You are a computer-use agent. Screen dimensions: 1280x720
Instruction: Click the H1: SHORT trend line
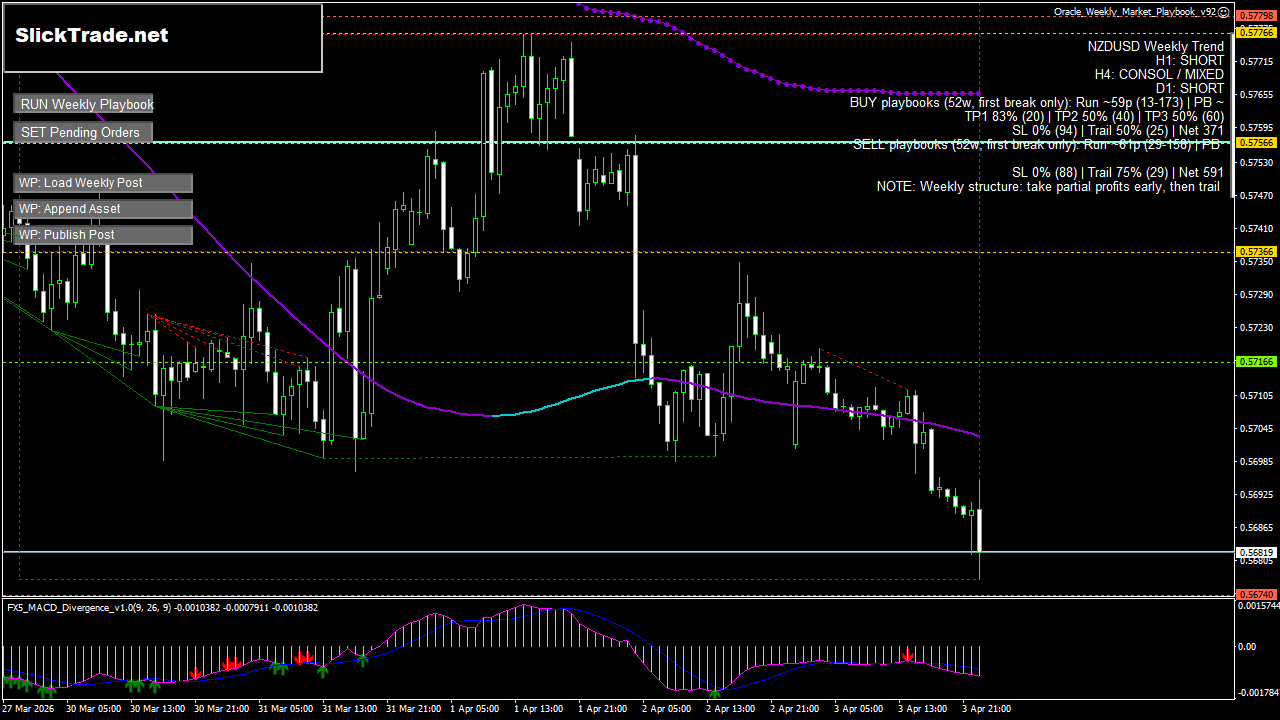pyautogui.click(x=1189, y=61)
